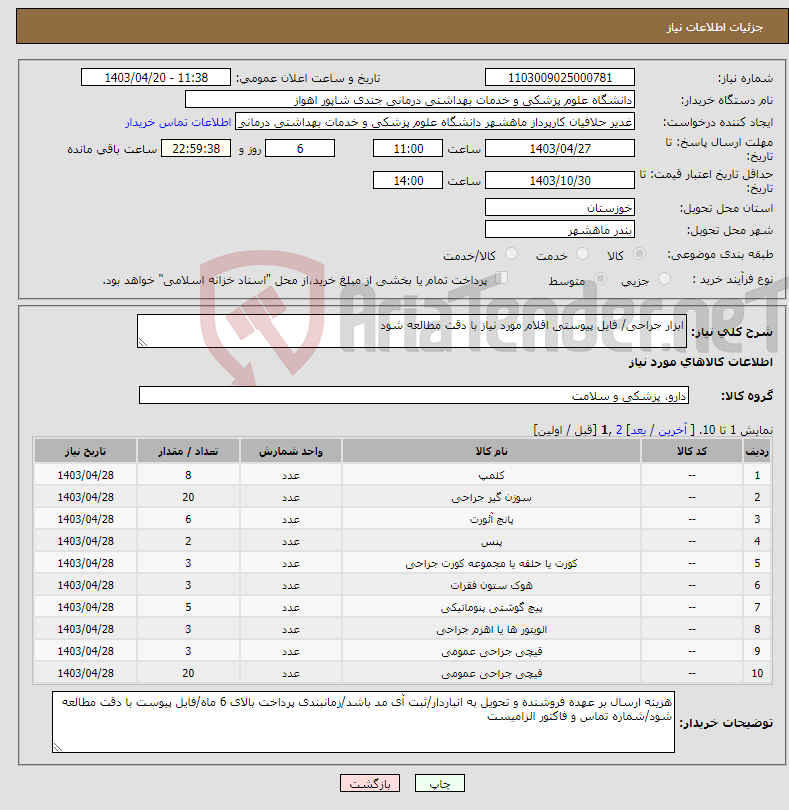This screenshot has height=810, width=789.
Task: Click the response deadline date 1403/04/27 field
Action: [560, 149]
